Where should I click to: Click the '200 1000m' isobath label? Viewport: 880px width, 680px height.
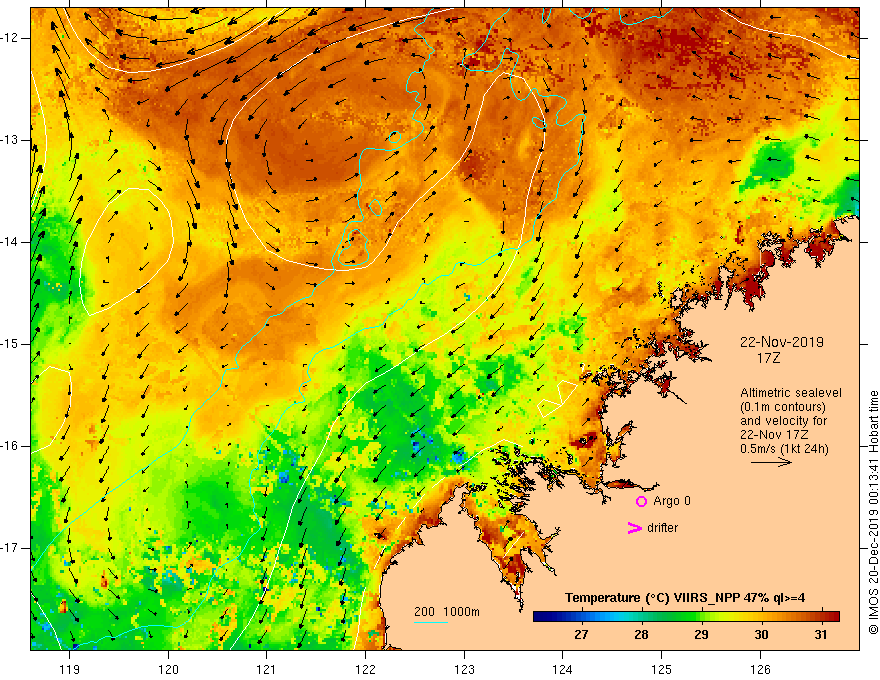coord(447,612)
